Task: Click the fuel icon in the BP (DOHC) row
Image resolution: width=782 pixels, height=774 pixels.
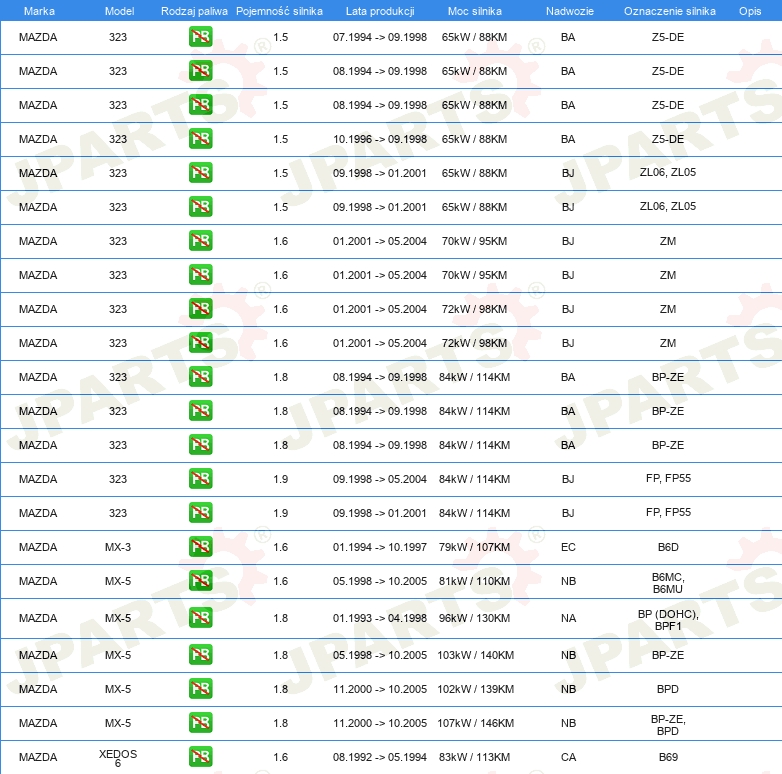Action: click(200, 617)
